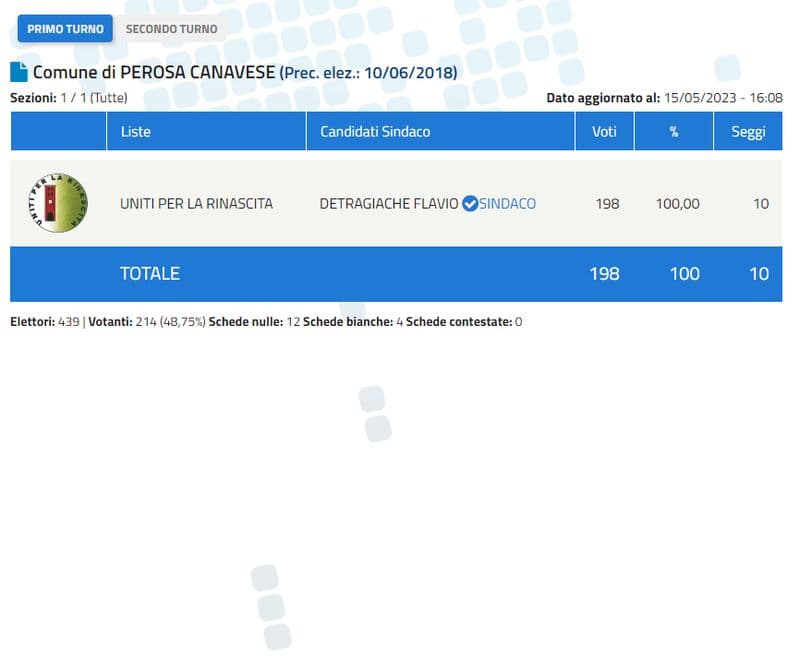Click the SINDACO label link
This screenshot has width=800, height=661.
coord(507,202)
